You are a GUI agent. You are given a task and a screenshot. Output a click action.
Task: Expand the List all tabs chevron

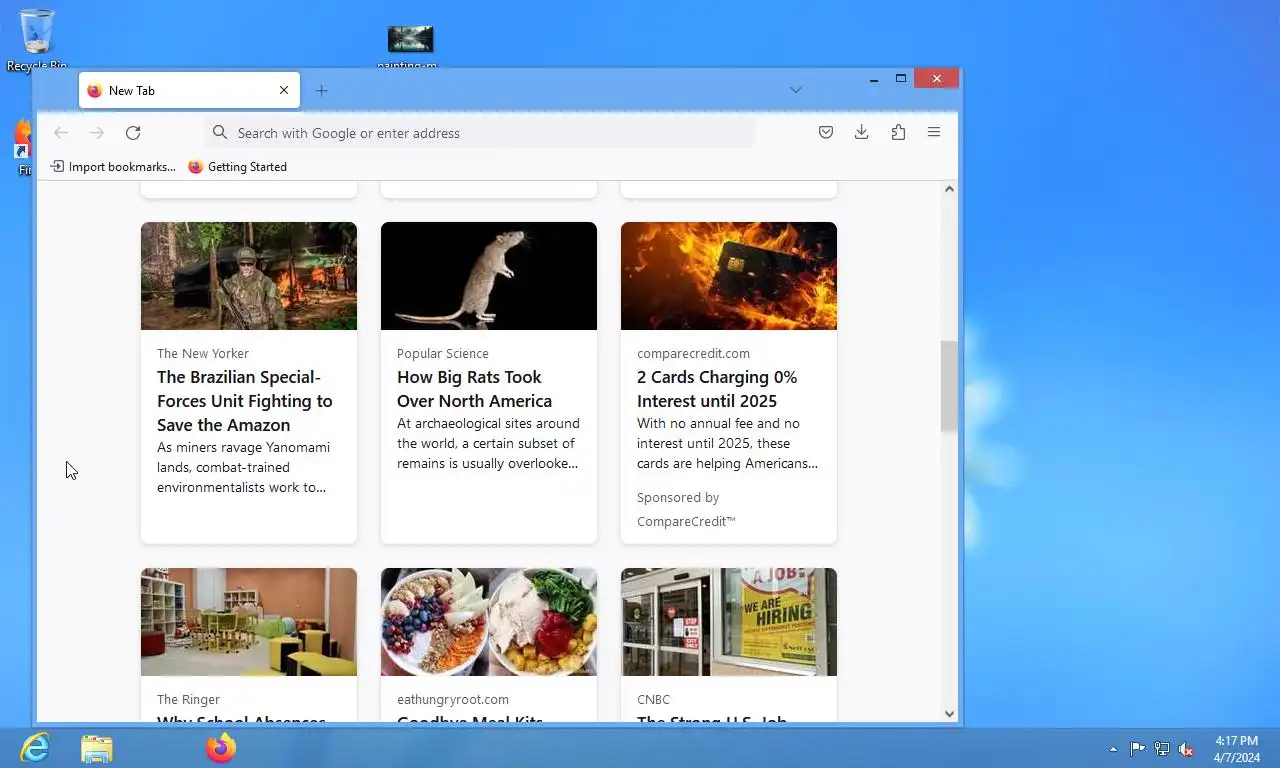(795, 90)
